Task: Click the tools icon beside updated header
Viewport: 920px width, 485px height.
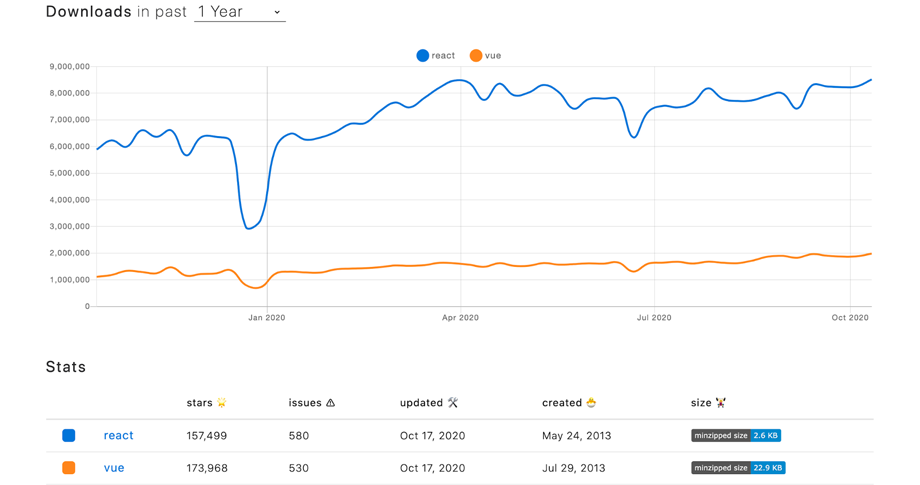Action: [453, 403]
